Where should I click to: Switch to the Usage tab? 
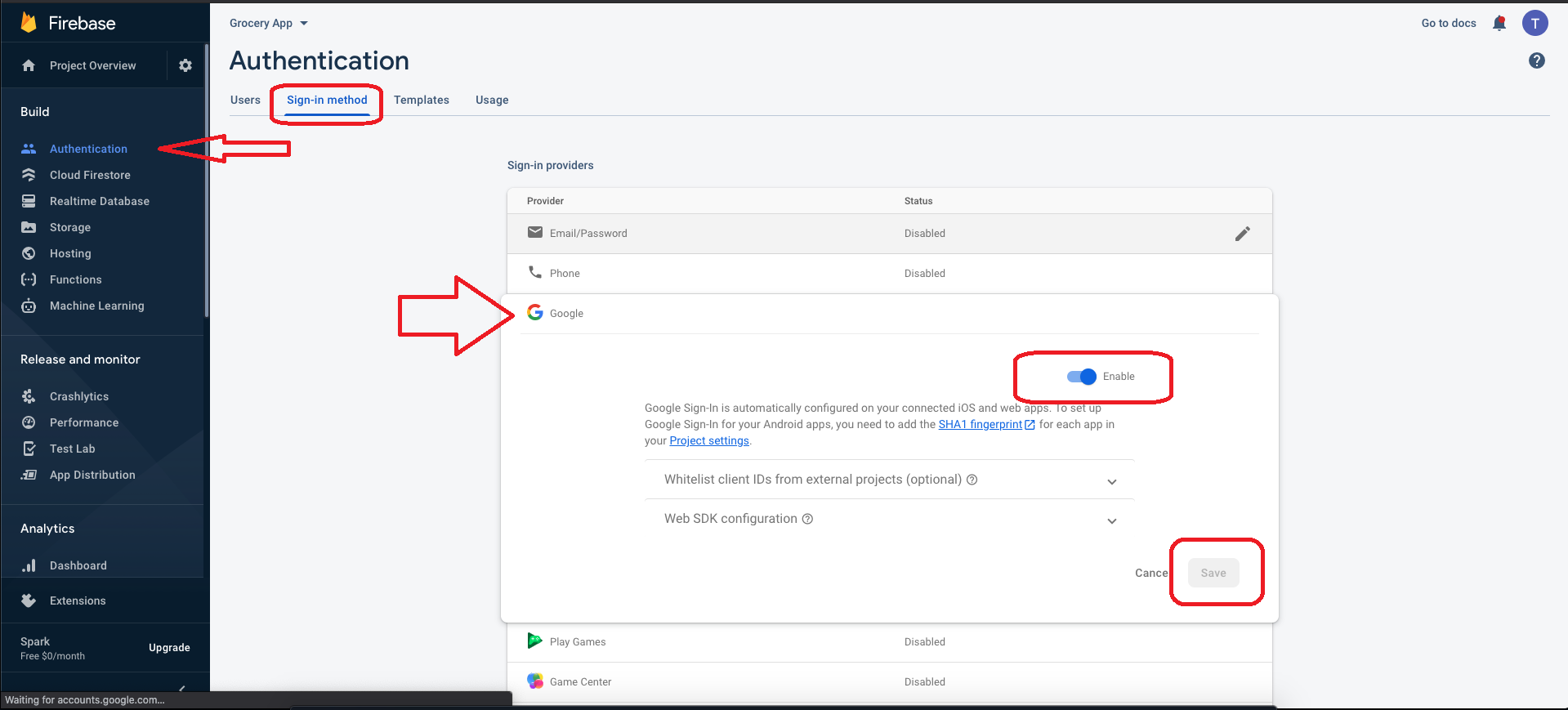coord(492,100)
